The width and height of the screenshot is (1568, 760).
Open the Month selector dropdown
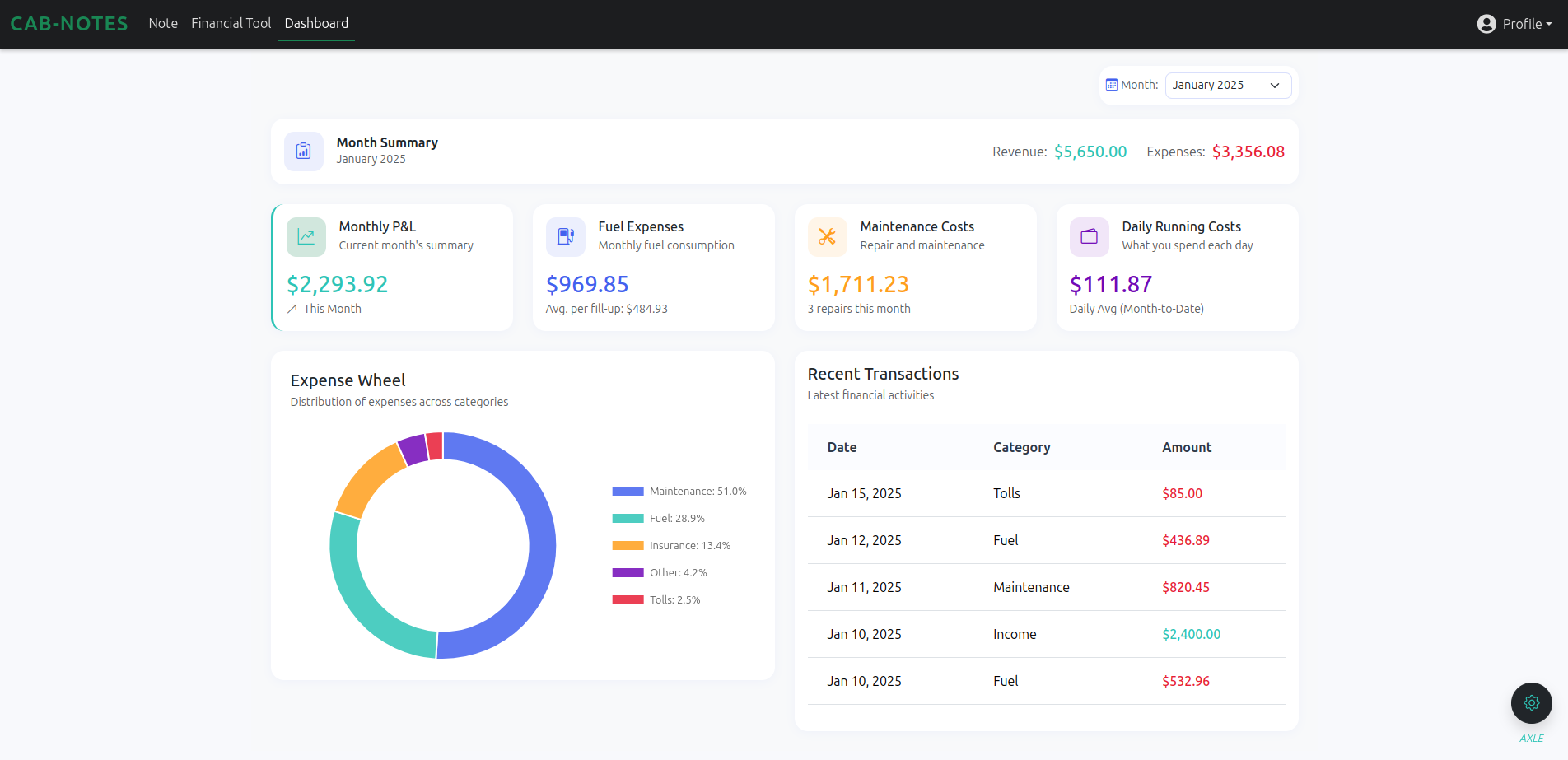pos(1228,85)
